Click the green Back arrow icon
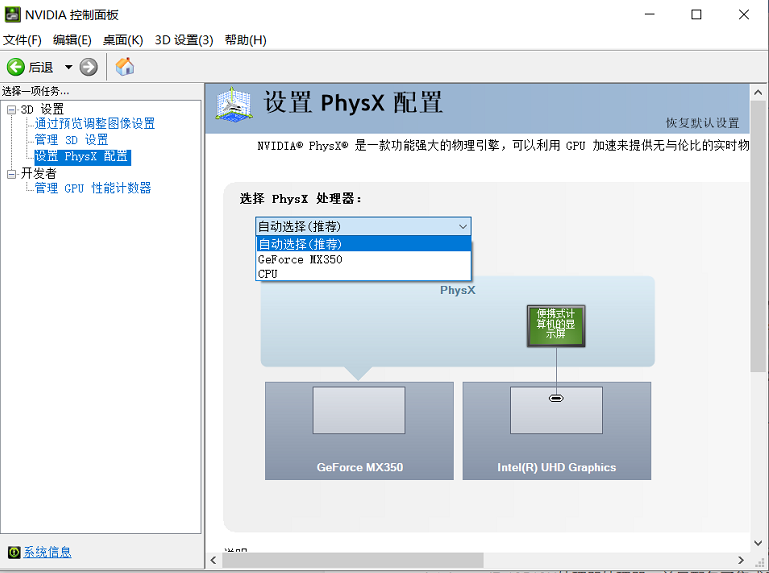 coord(16,67)
